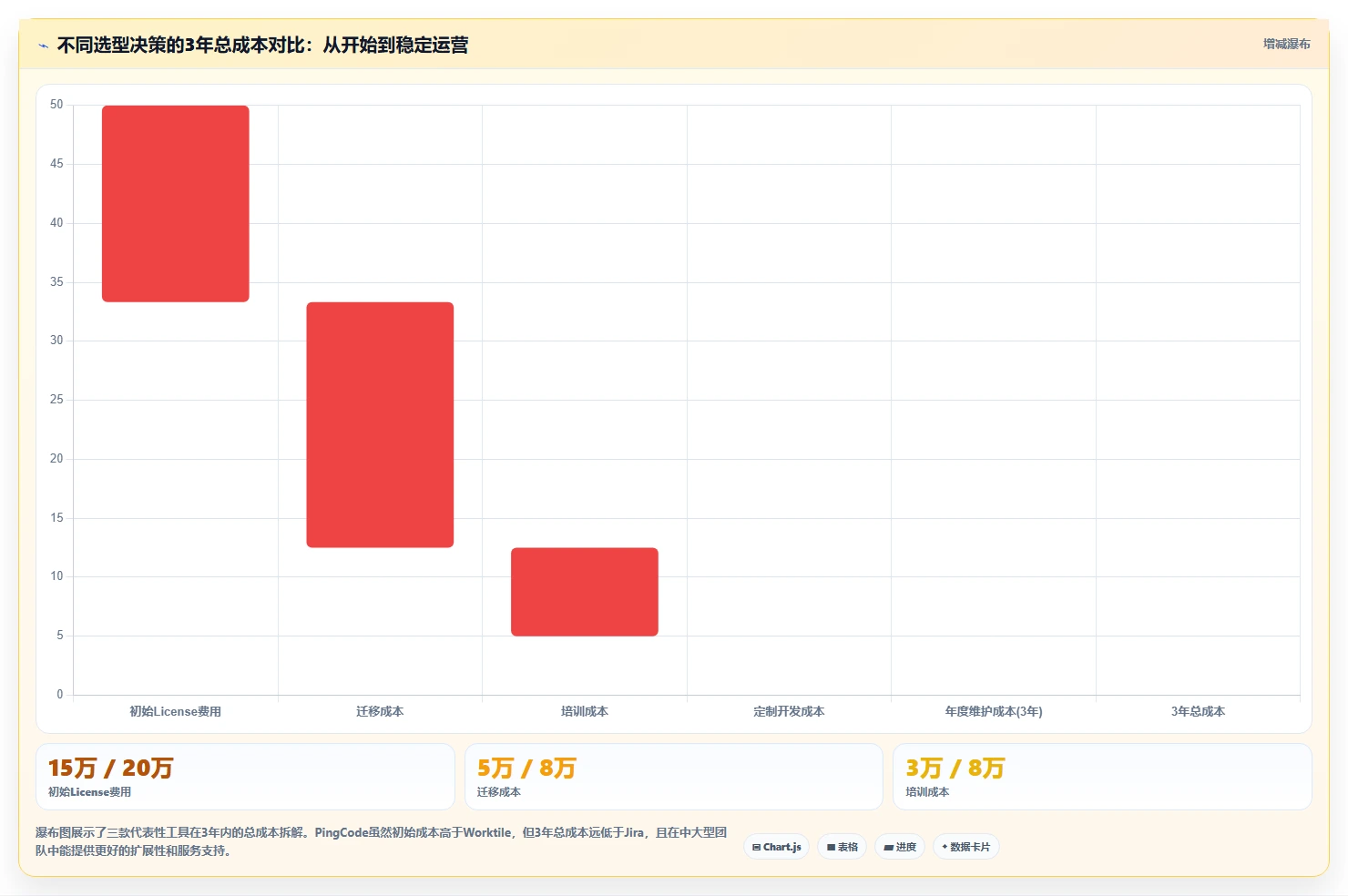Click the description text mentioning PingCode
The width and height of the screenshot is (1348, 896).
pos(381,841)
